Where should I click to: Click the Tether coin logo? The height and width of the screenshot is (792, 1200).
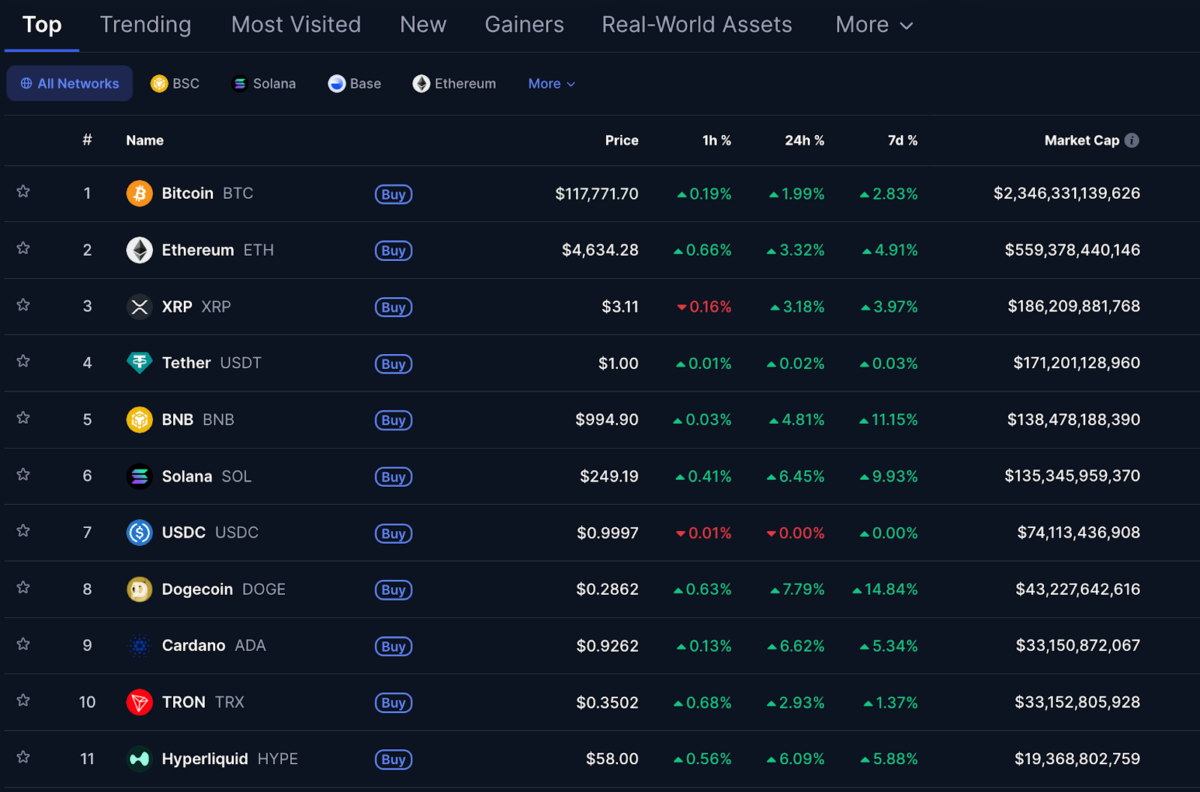[x=139, y=363]
